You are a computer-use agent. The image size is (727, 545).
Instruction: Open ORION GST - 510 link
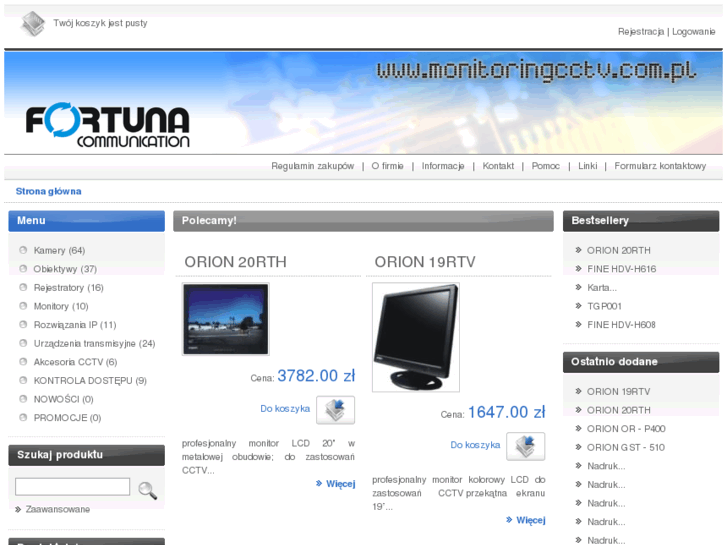[x=625, y=447]
